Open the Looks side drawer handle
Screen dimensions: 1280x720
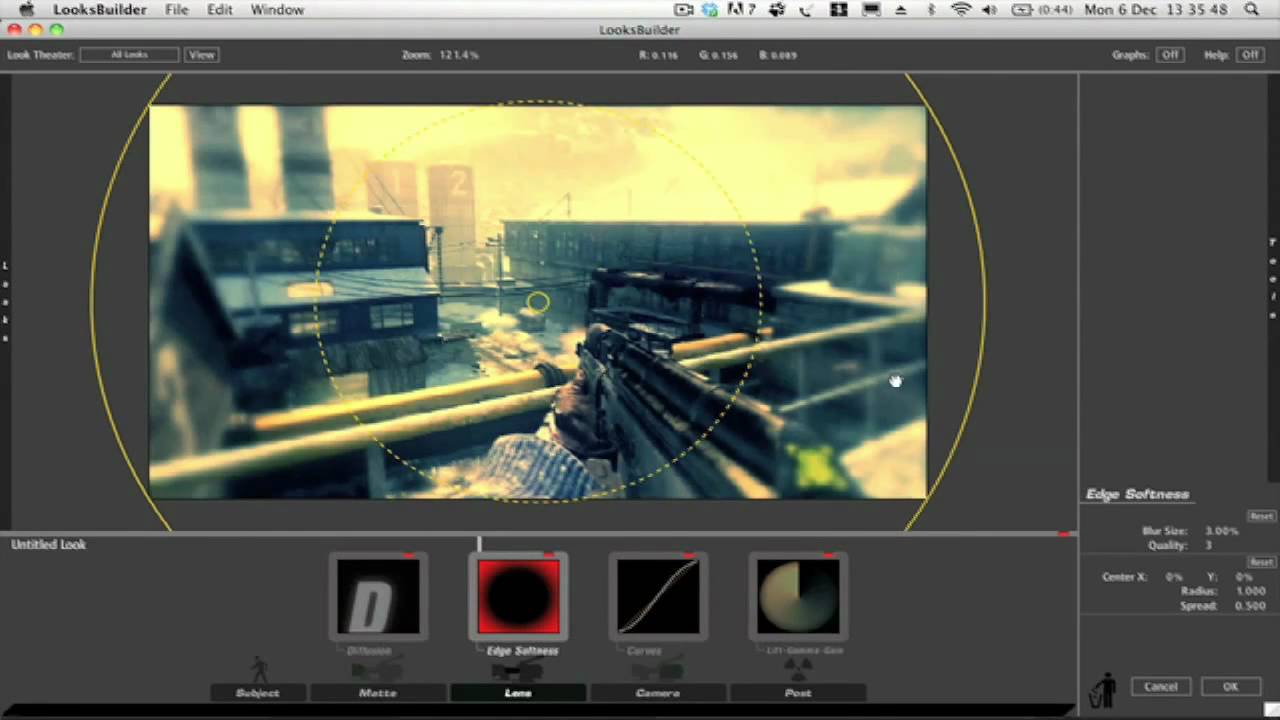click(5, 301)
